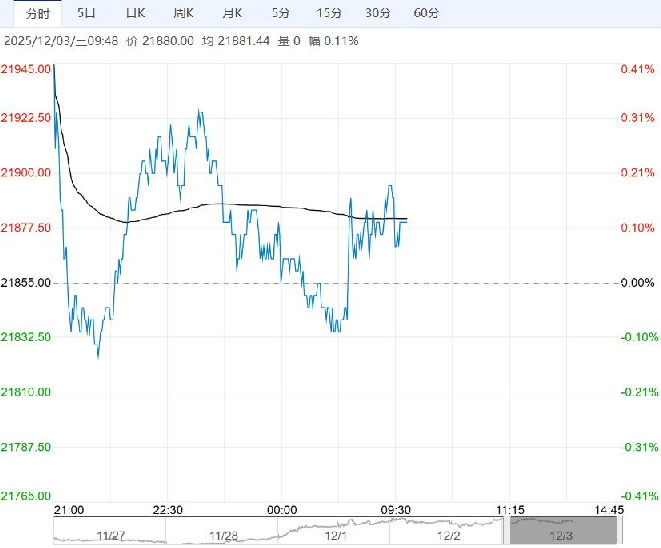Click the 09:30 time axis label
The width and height of the screenshot is (661, 548).
click(x=399, y=509)
